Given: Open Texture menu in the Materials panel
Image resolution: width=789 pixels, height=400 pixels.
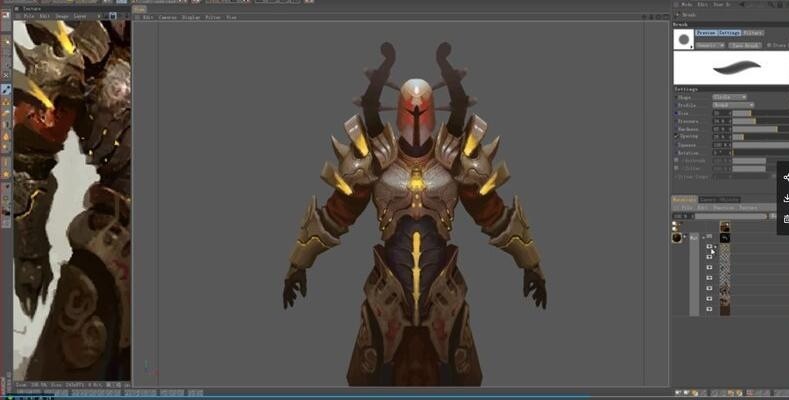Looking at the screenshot, I should coord(748,208).
